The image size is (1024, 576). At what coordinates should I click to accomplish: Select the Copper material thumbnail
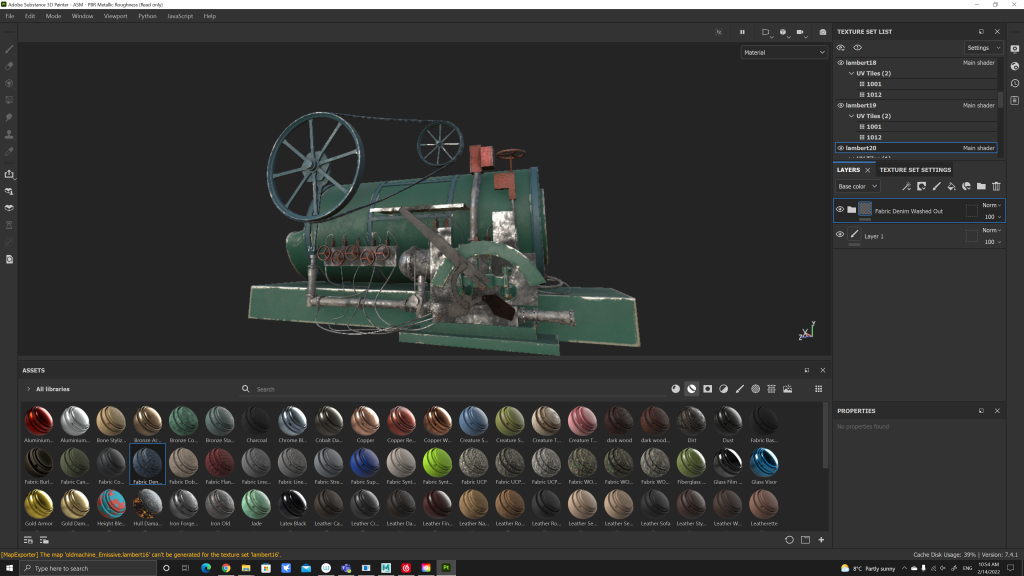[x=365, y=422]
